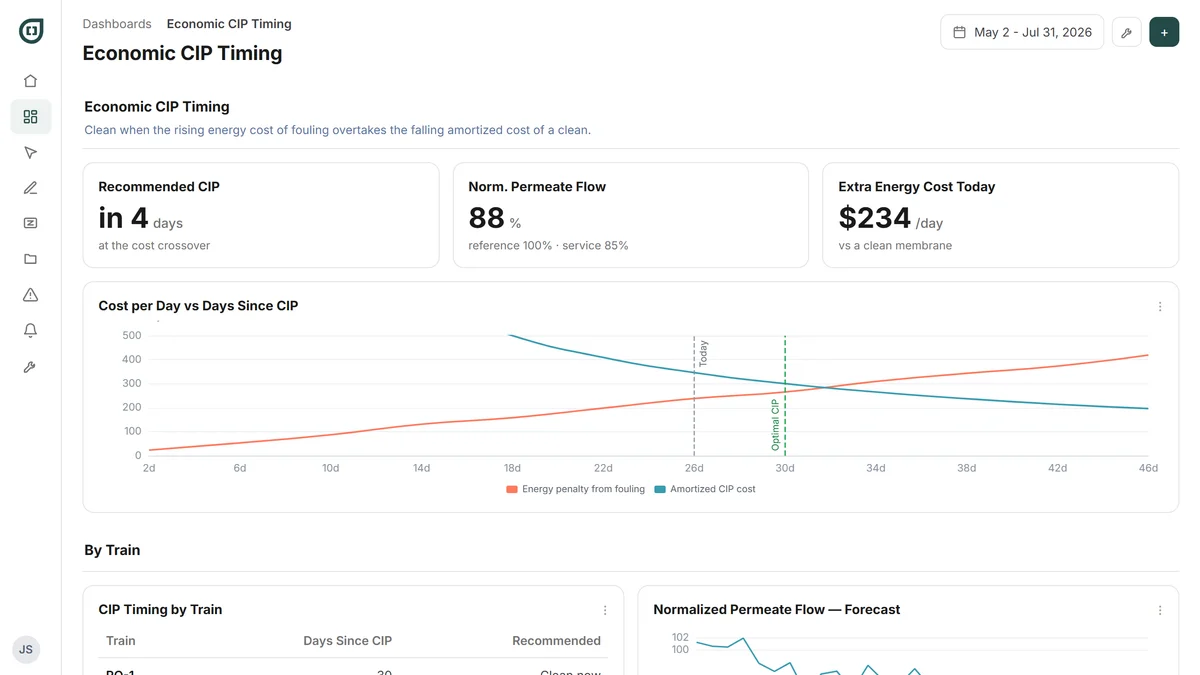Click the 'in 4 days' value

140,218
